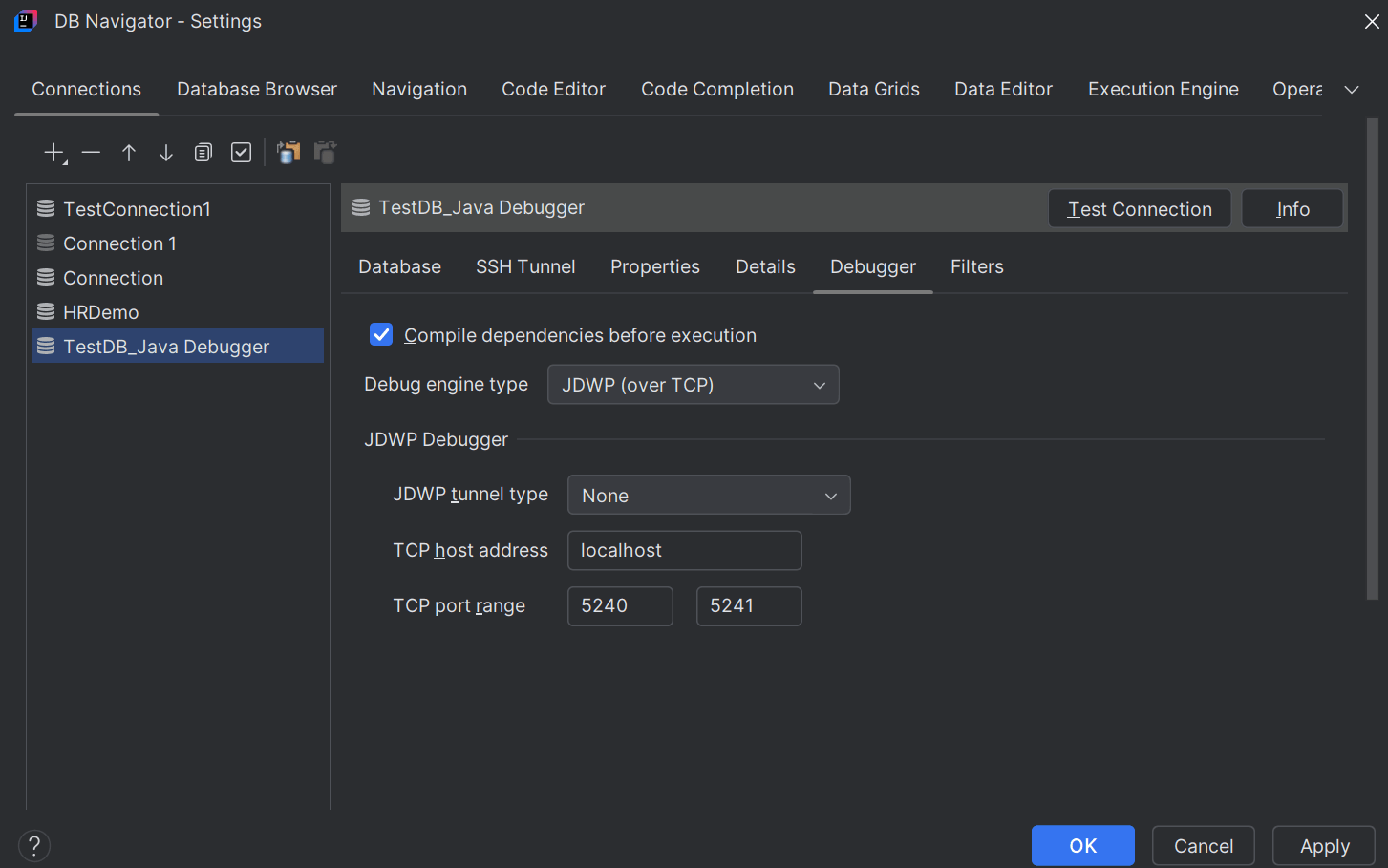Move connection down with arrow icon
1388x868 pixels.
166,153
